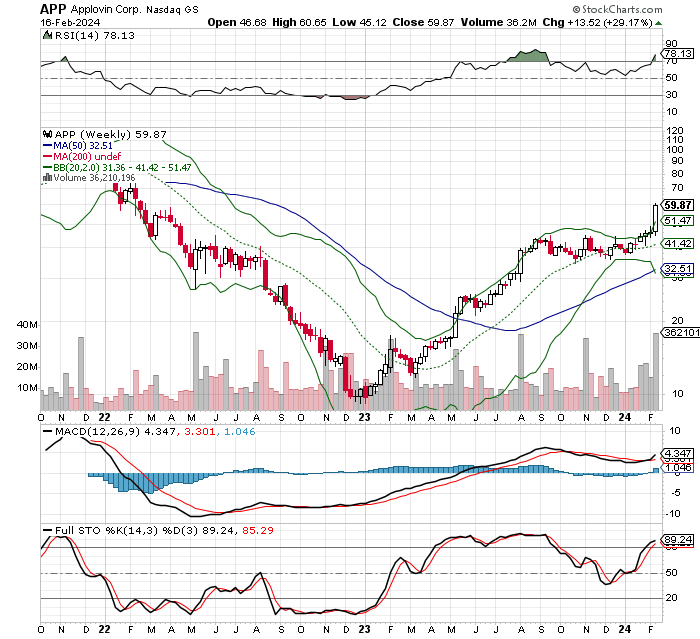700x639 pixels.
Task: Click the 10M label on the volume axis
Action: point(27,388)
